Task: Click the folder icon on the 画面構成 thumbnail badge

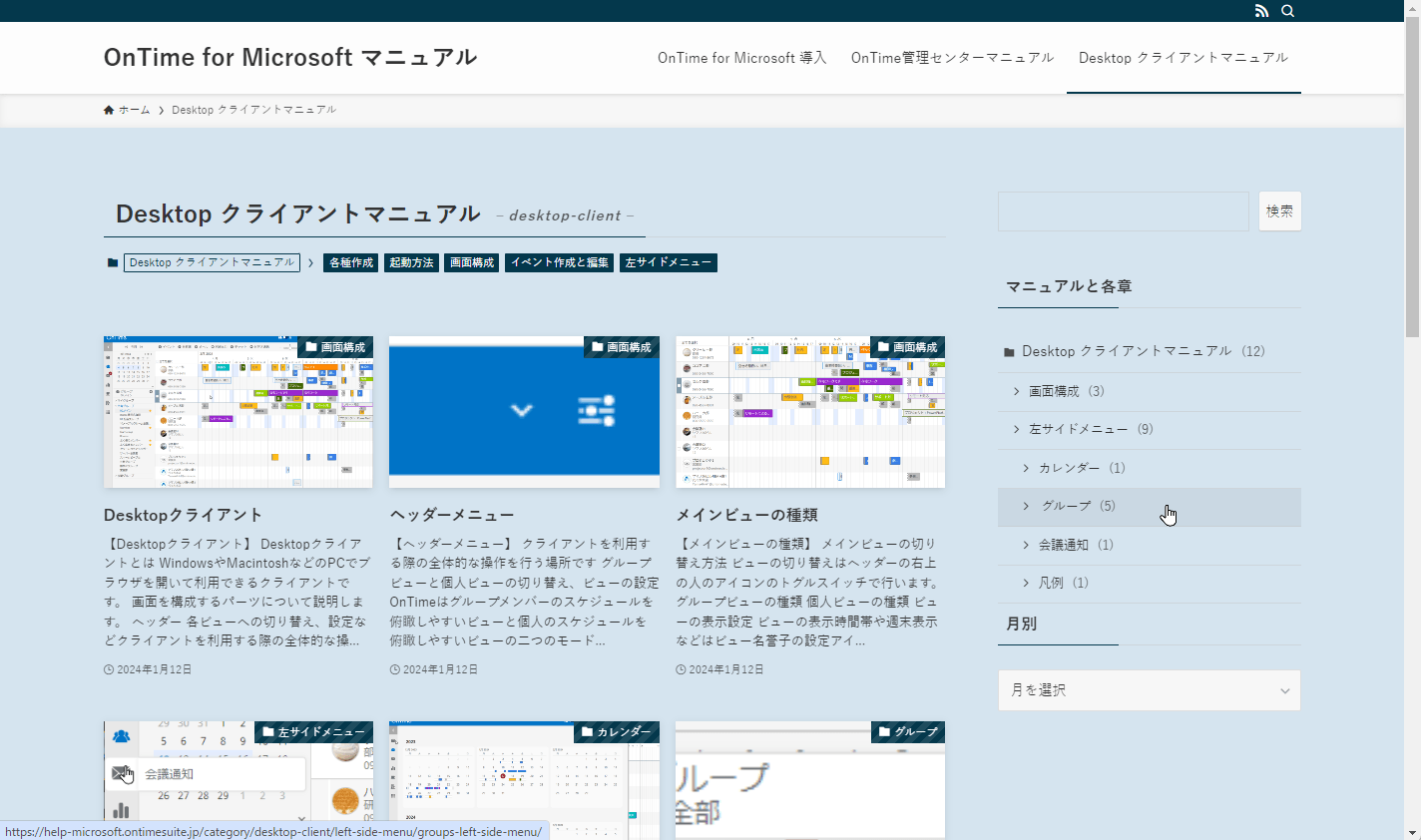Action: click(x=310, y=347)
